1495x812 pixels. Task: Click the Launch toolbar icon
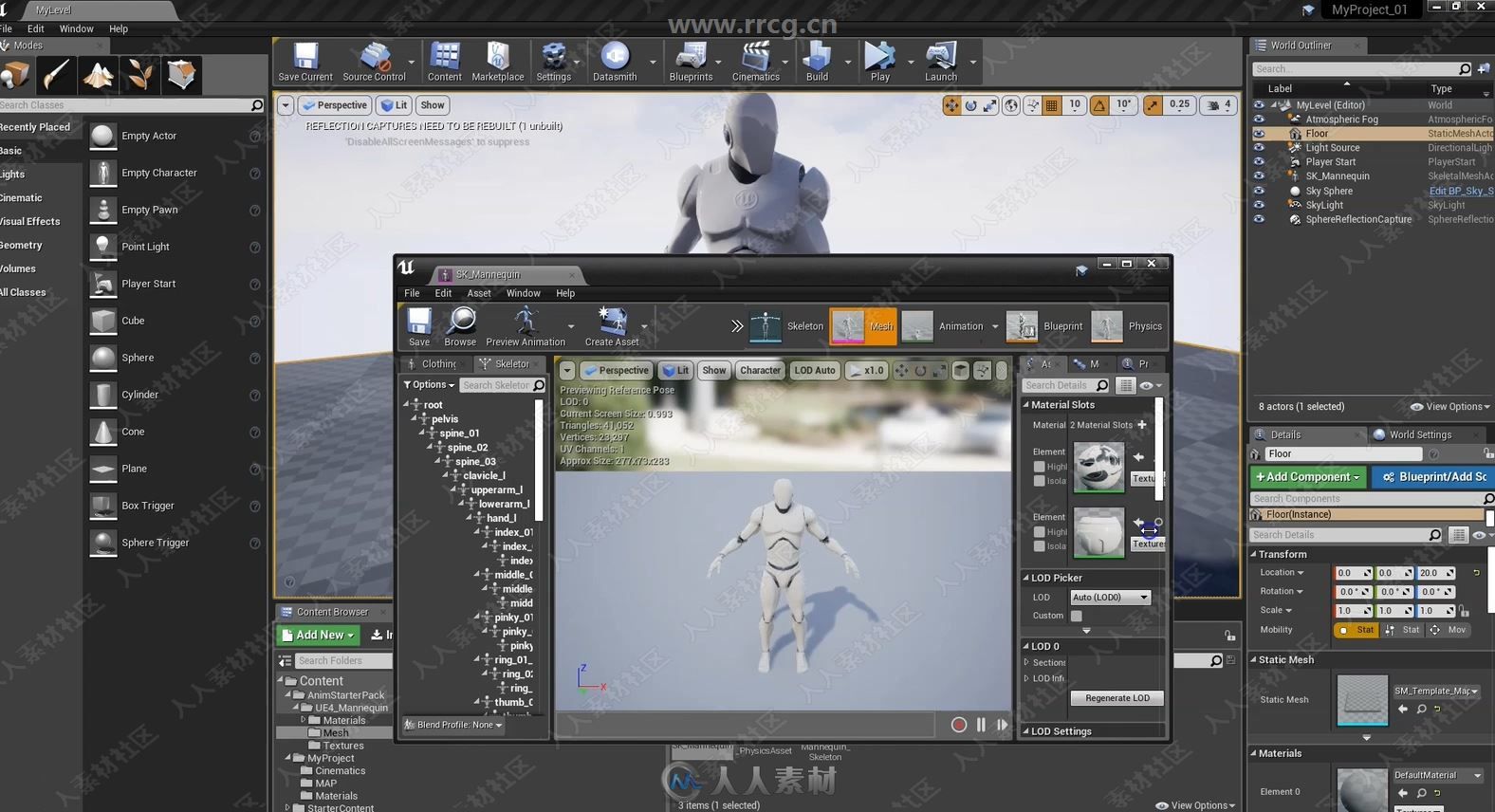point(941,62)
